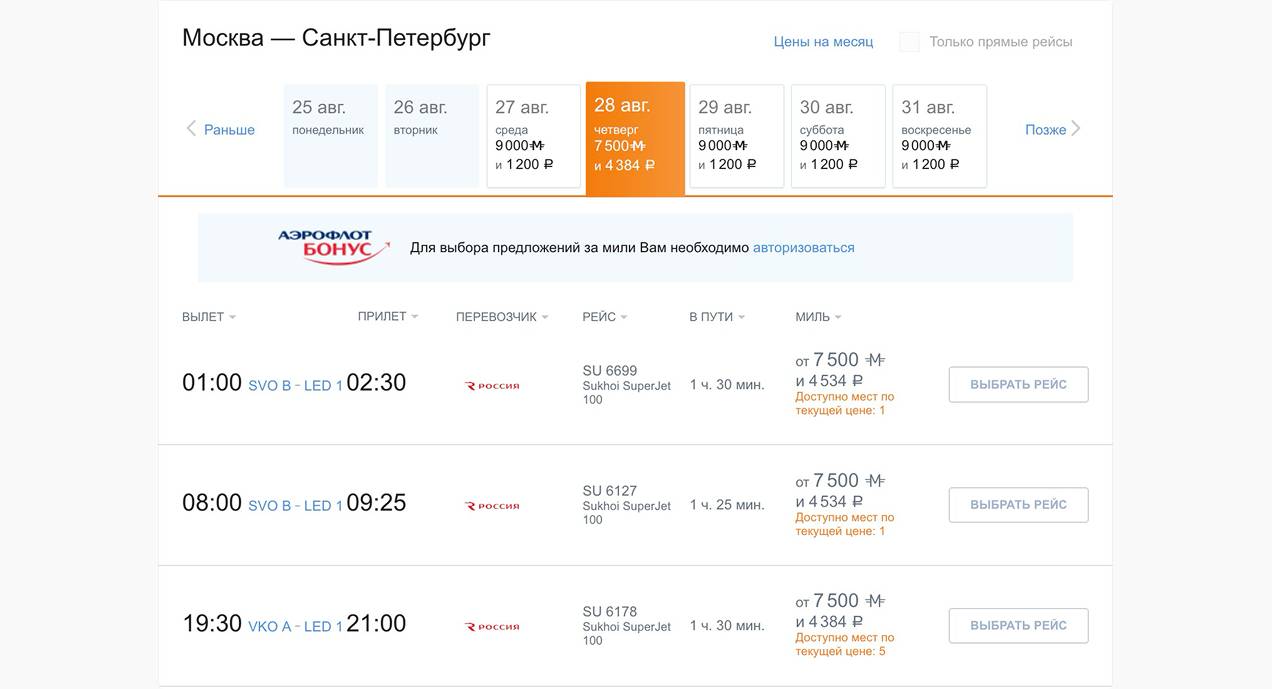Click the Rossiya logo for flight SU 6127
The width and height of the screenshot is (1272, 689).
click(x=492, y=506)
